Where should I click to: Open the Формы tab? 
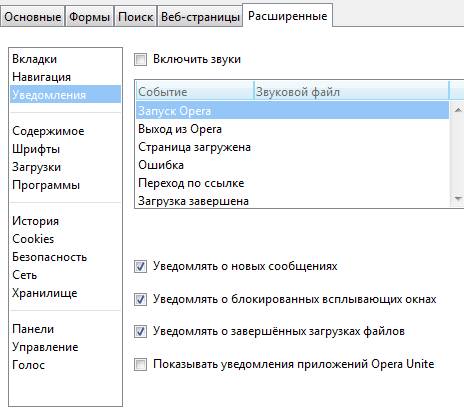(x=89, y=17)
